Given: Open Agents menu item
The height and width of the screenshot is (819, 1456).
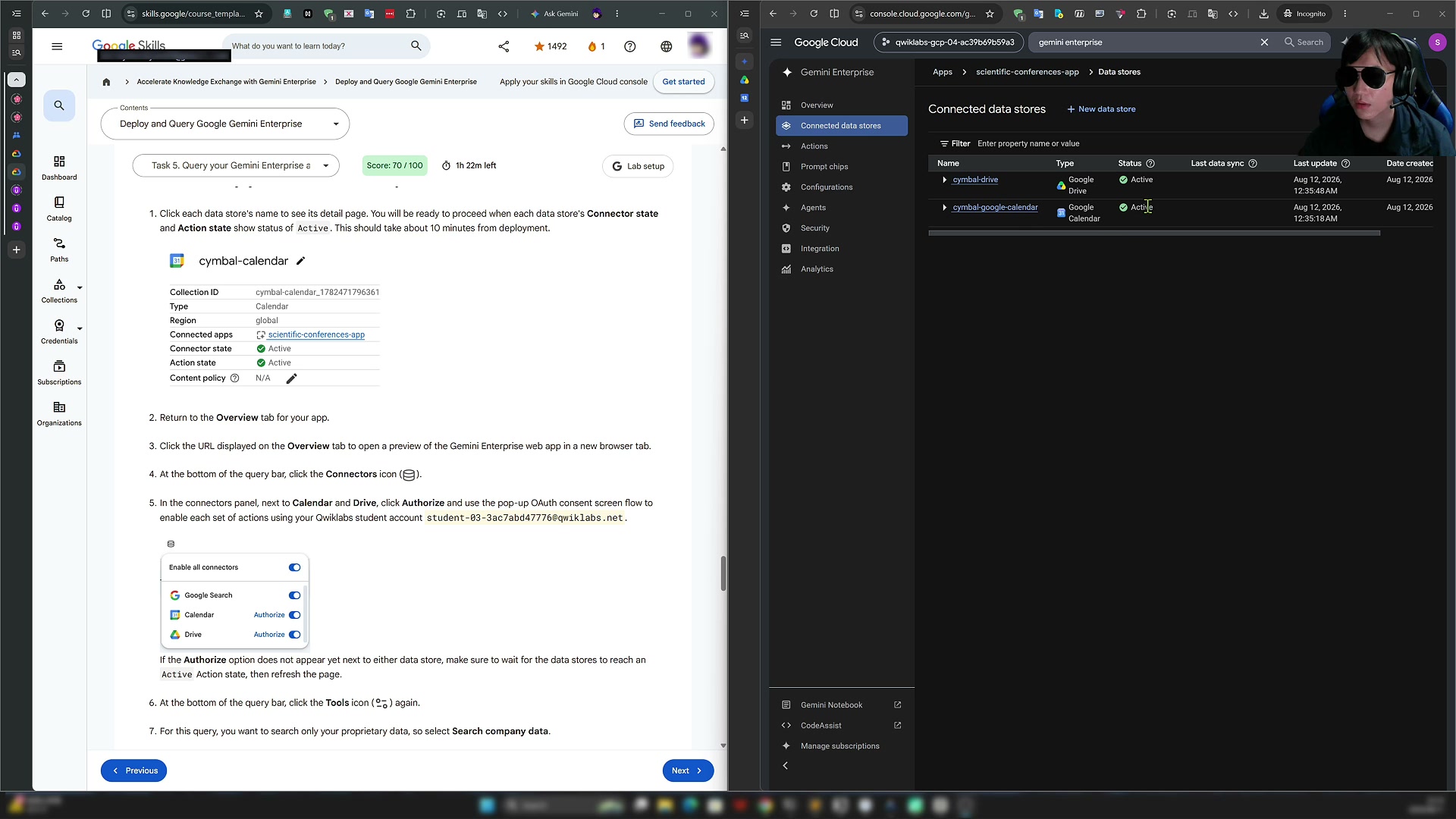Looking at the screenshot, I should click(842, 208).
